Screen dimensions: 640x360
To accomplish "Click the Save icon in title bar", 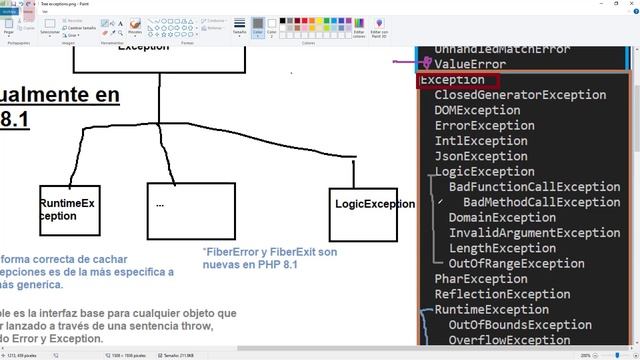I will [13, 4].
